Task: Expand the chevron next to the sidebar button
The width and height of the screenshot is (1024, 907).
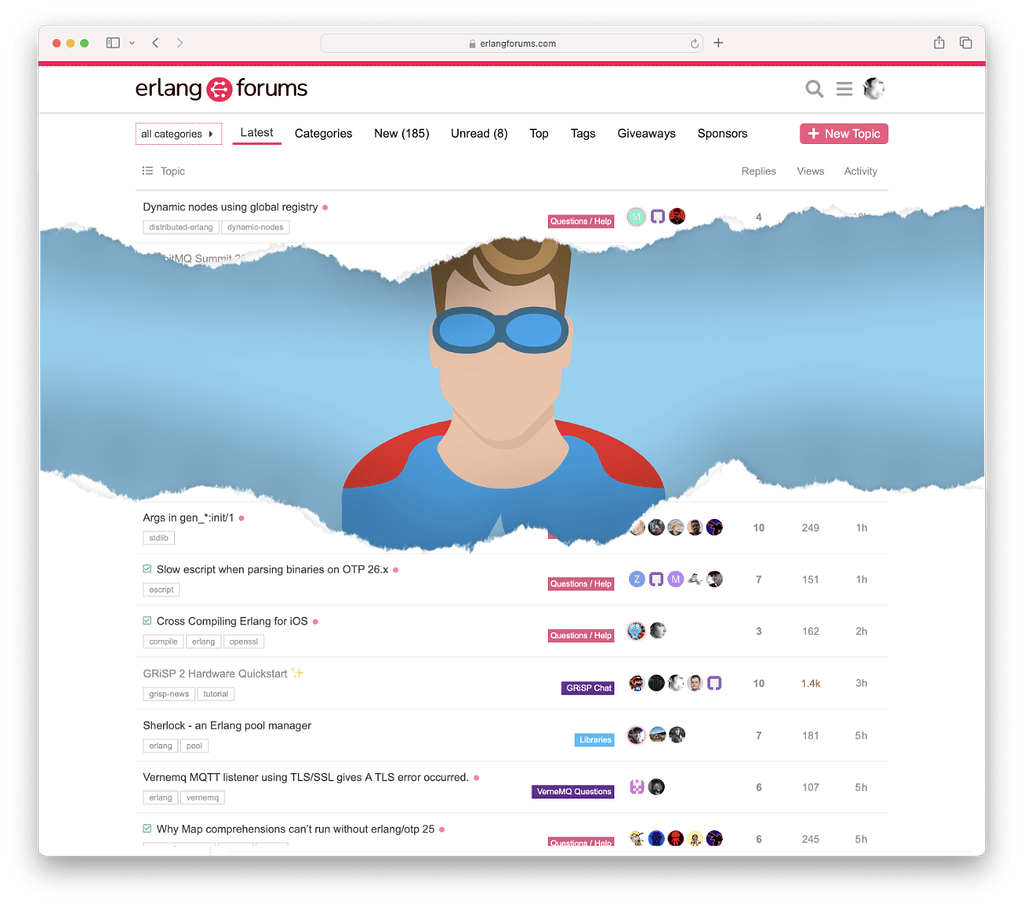Action: (x=131, y=42)
